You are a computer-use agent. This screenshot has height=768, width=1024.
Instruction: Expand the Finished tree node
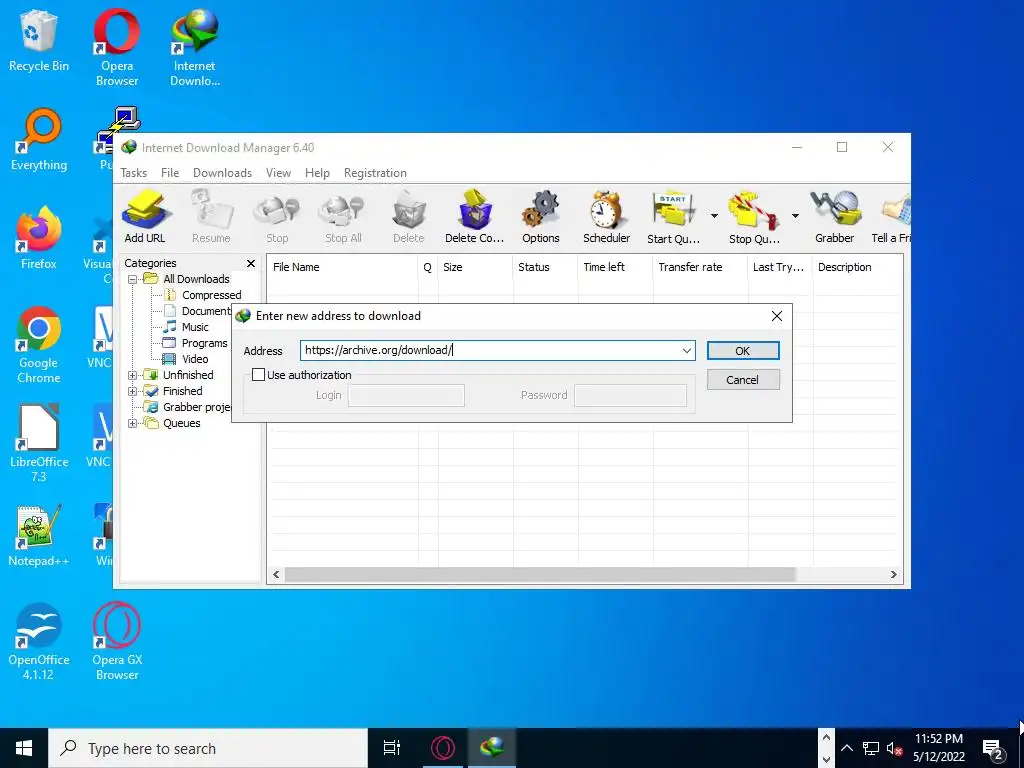pyautogui.click(x=133, y=391)
